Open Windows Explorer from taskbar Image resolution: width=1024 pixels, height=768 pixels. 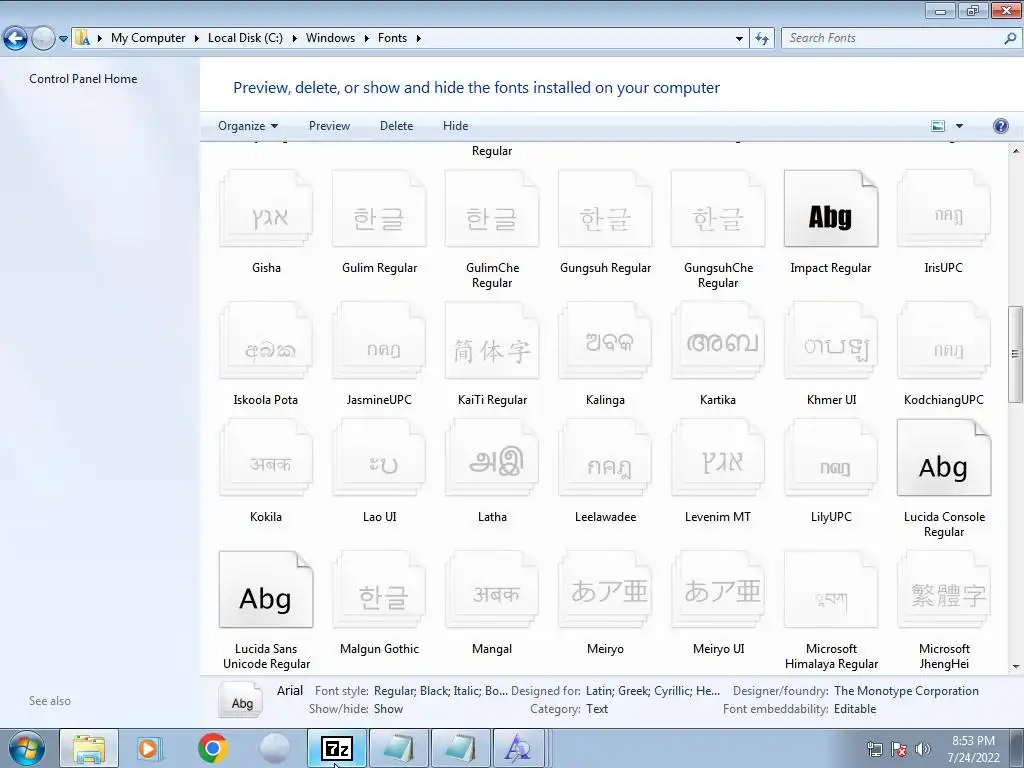(89, 748)
